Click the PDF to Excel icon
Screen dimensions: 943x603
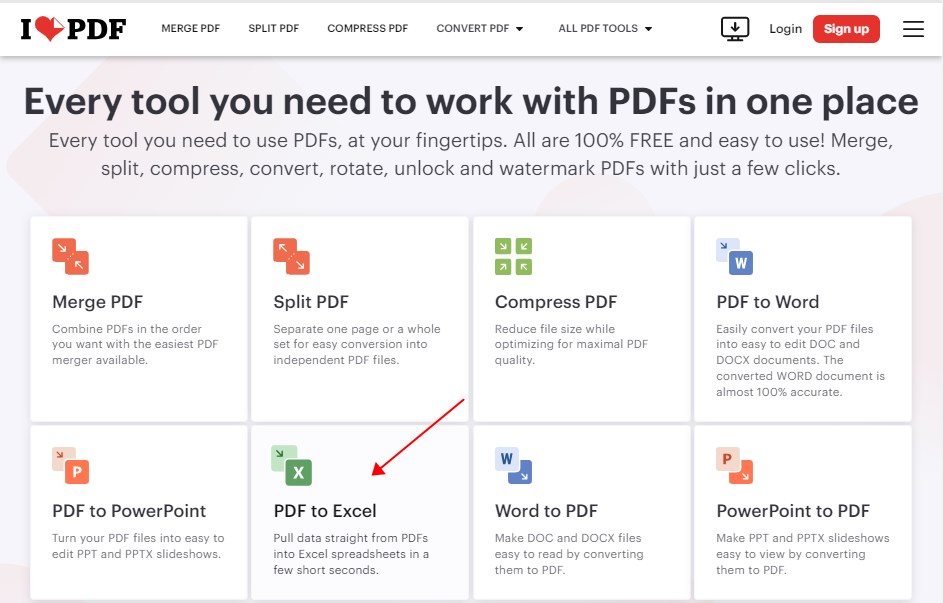292,465
